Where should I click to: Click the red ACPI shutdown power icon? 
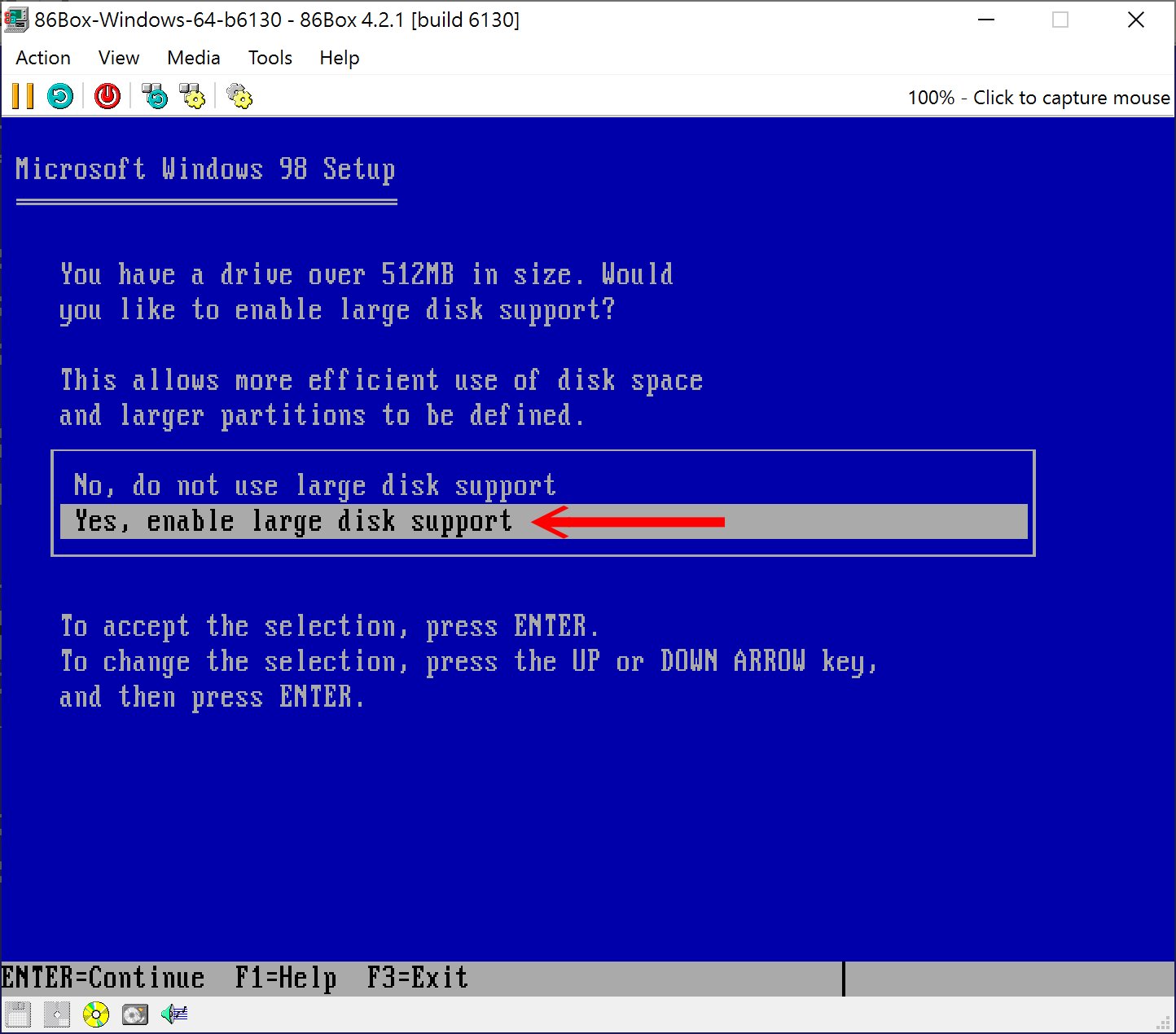click(x=107, y=96)
